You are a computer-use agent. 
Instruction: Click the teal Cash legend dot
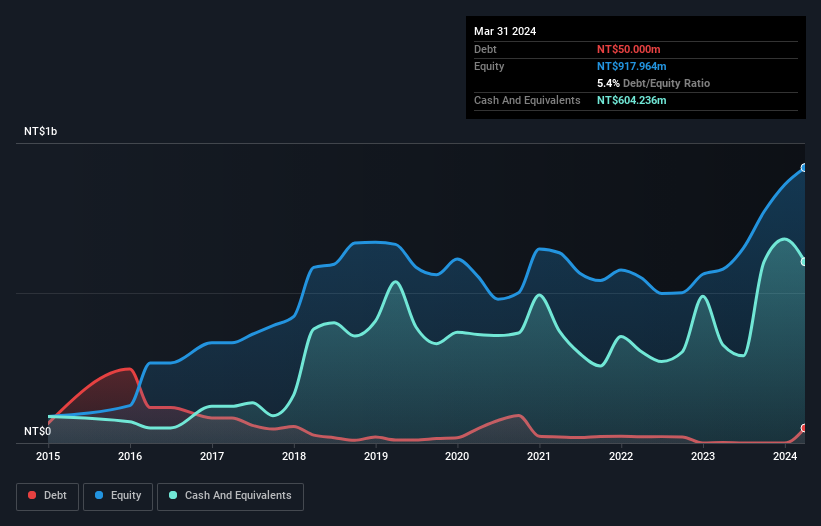173,495
